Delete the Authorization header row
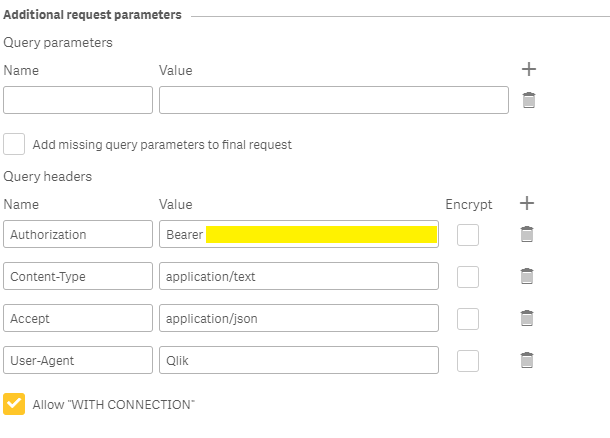 [x=527, y=234]
